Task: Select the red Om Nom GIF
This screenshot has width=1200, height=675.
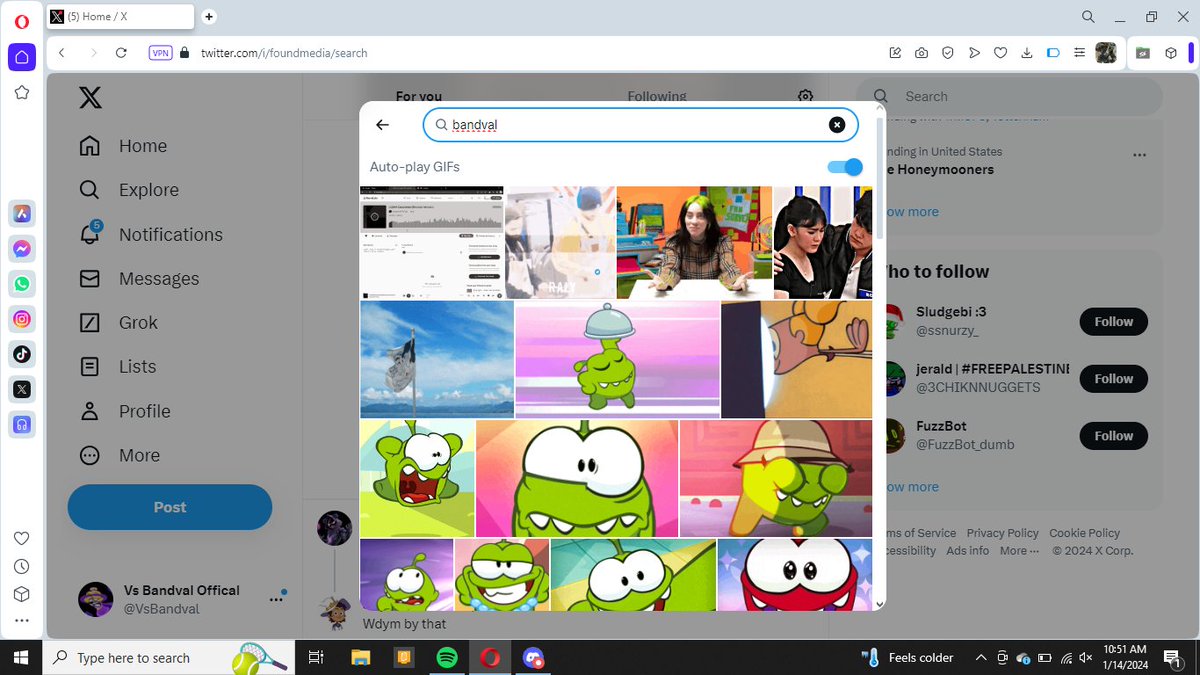Action: pos(795,574)
